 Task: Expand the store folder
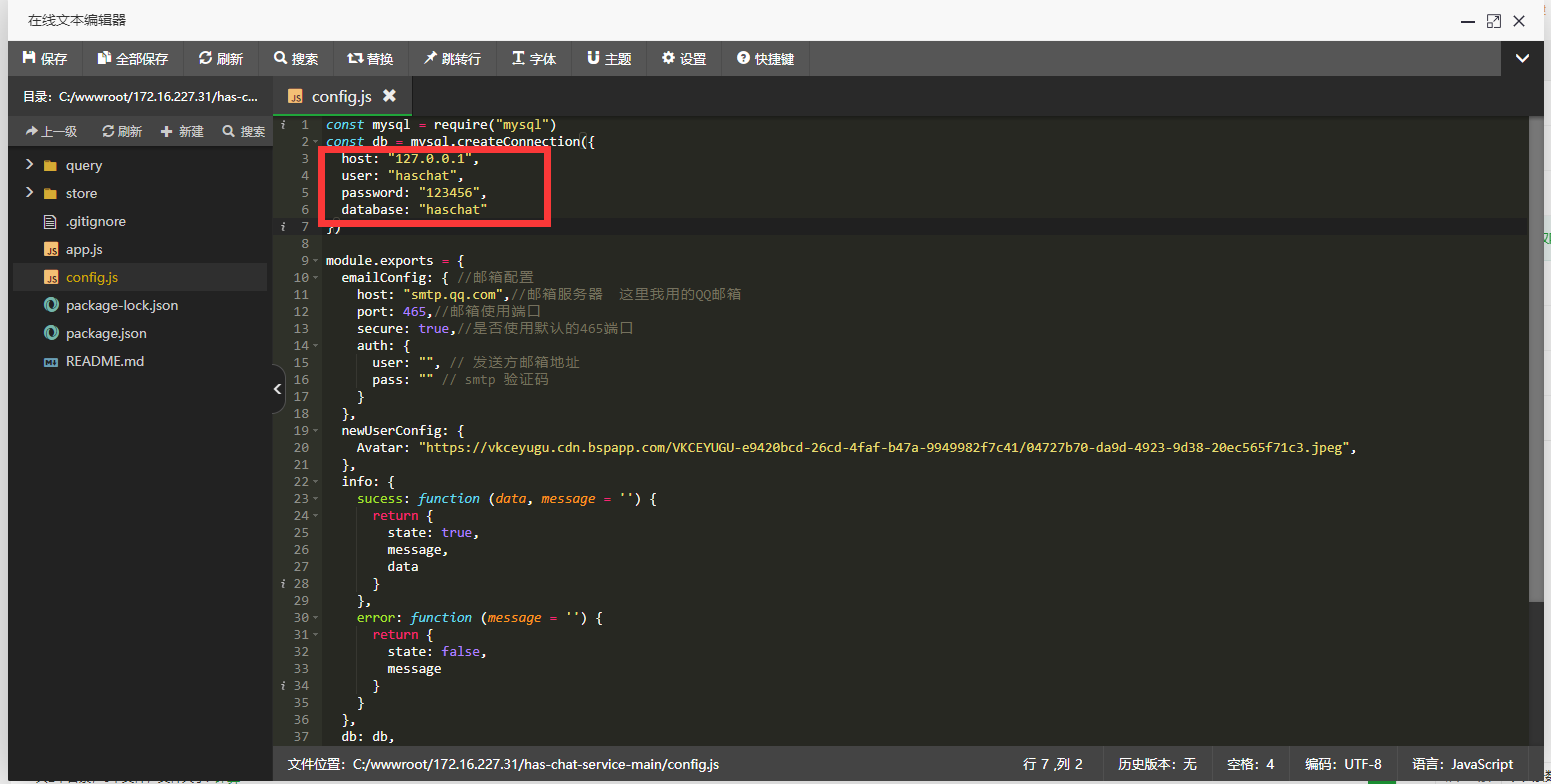click(x=29, y=193)
